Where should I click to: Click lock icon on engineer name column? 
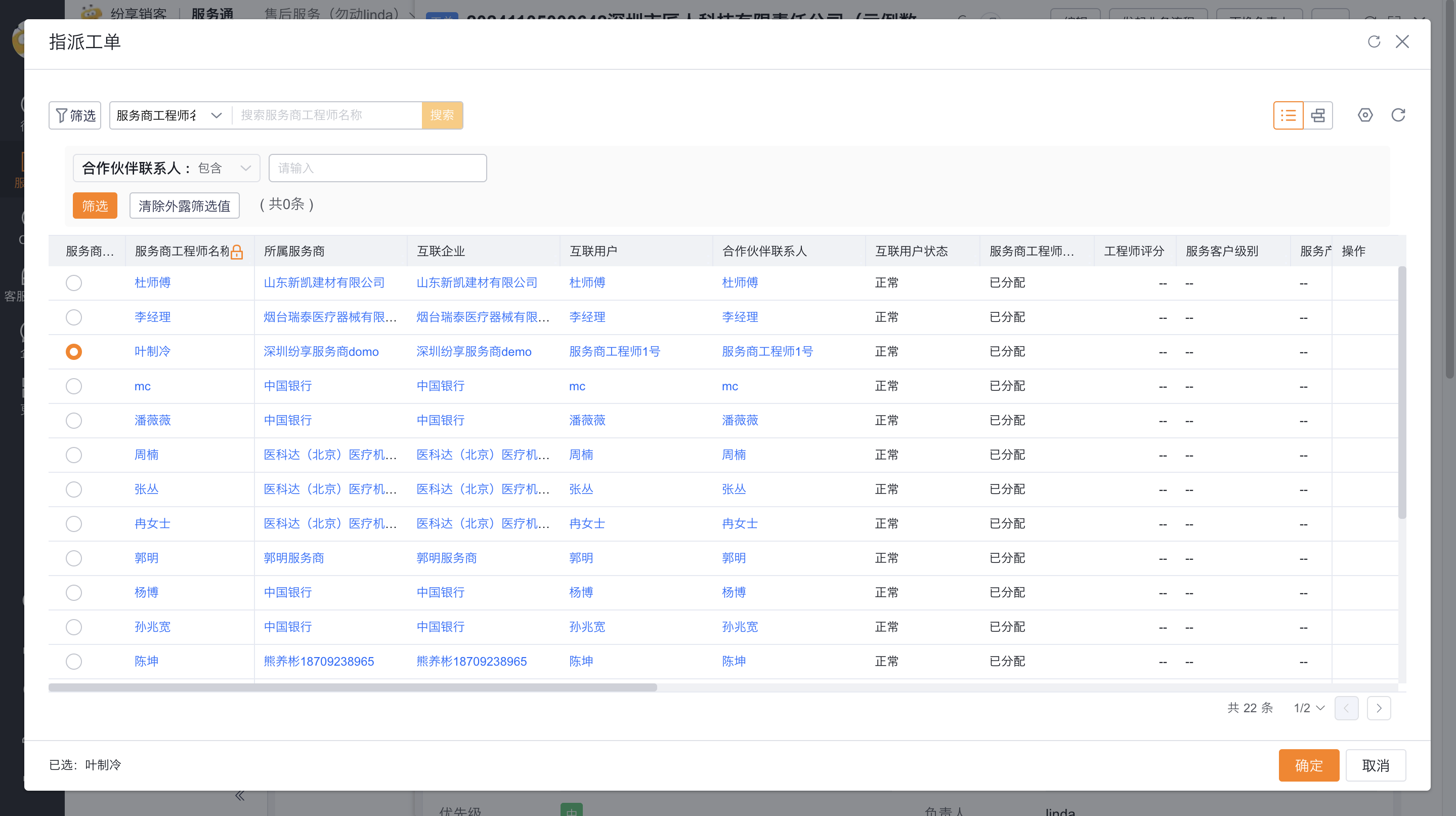point(237,252)
